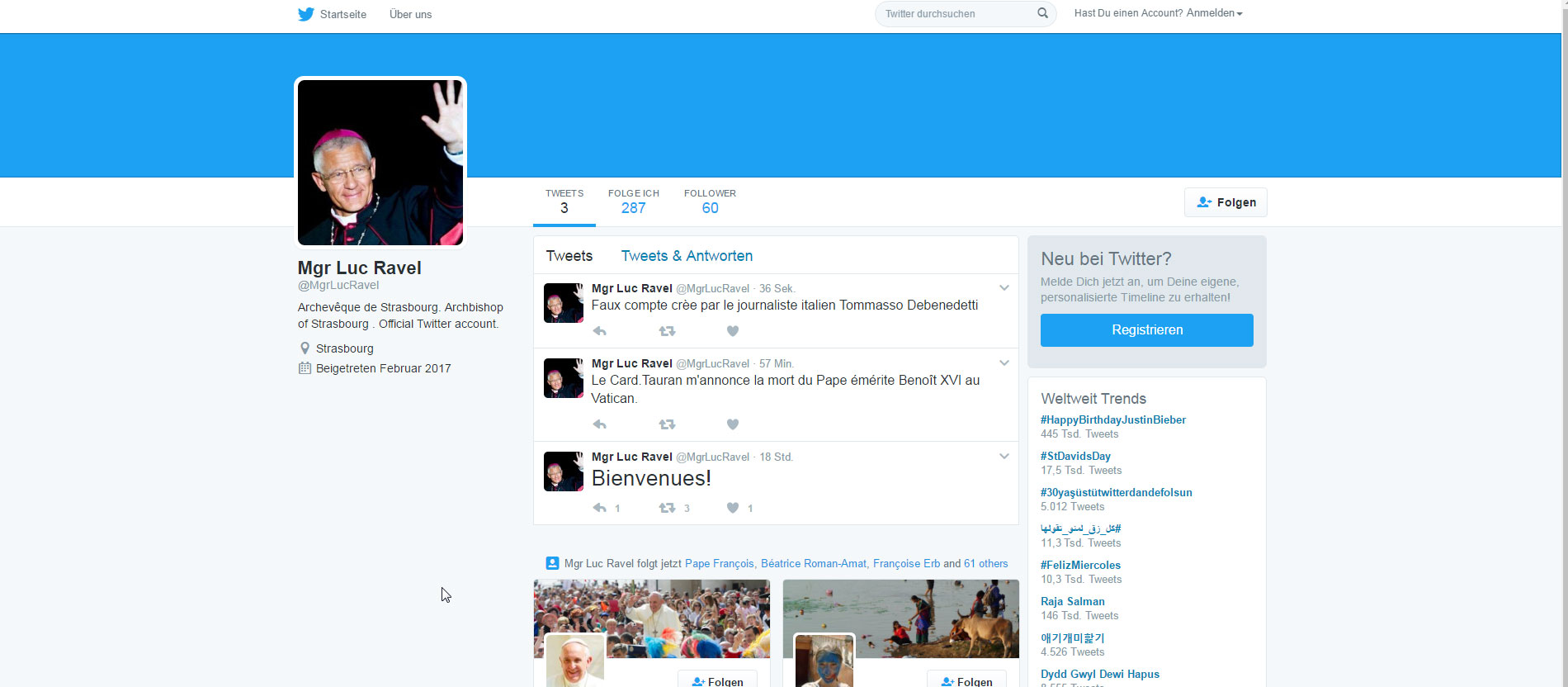Show the FOLLOWER 60 list
The image size is (1568, 687).
pyautogui.click(x=710, y=201)
